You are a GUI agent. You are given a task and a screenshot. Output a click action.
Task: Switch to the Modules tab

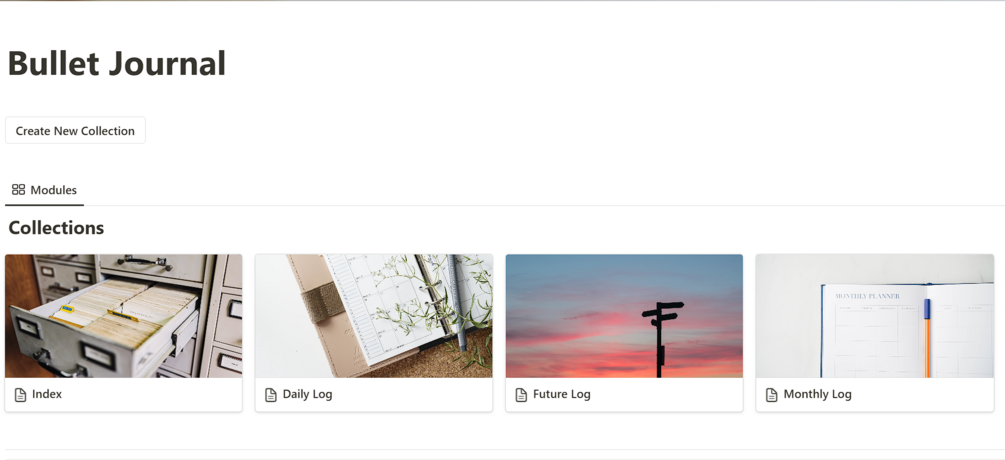point(44,190)
